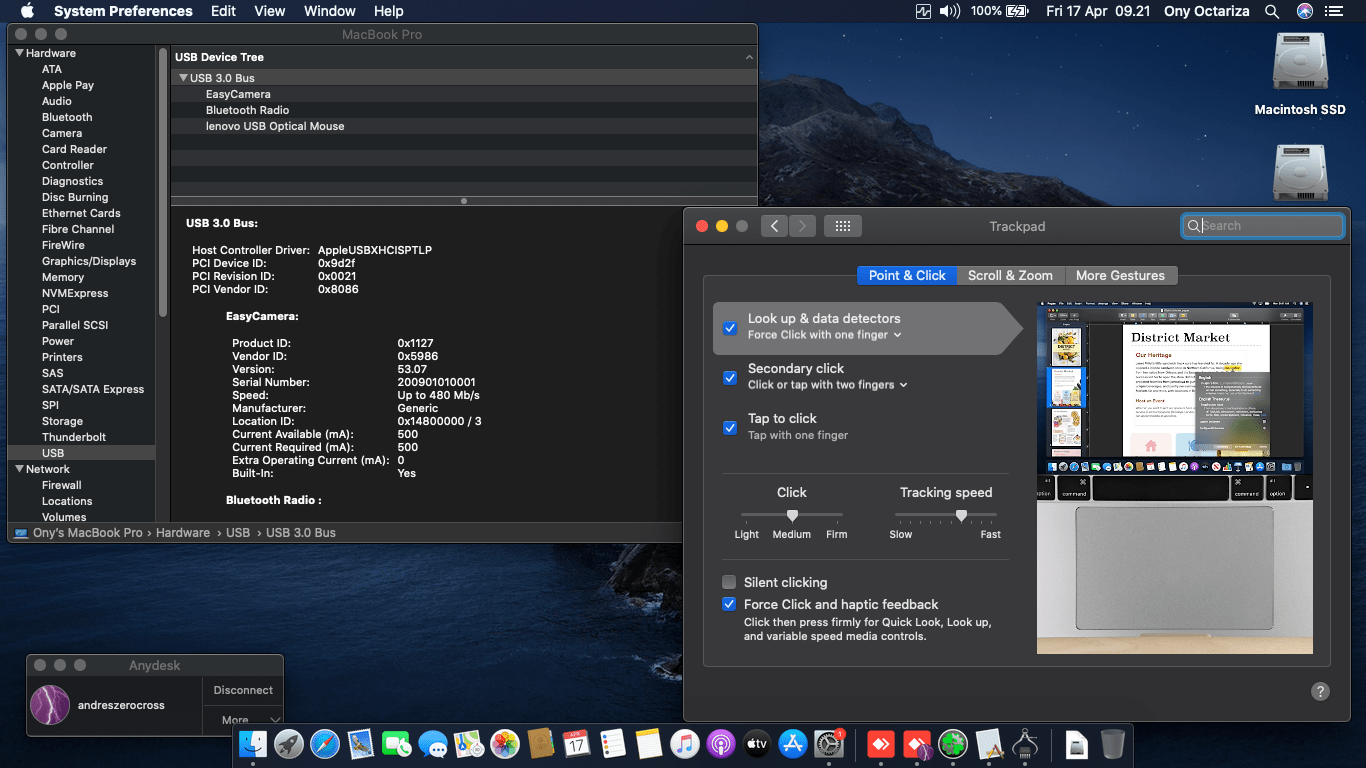This screenshot has width=1366, height=768.
Task: Collapse the Hardware section in the sidebar
Action: point(19,53)
